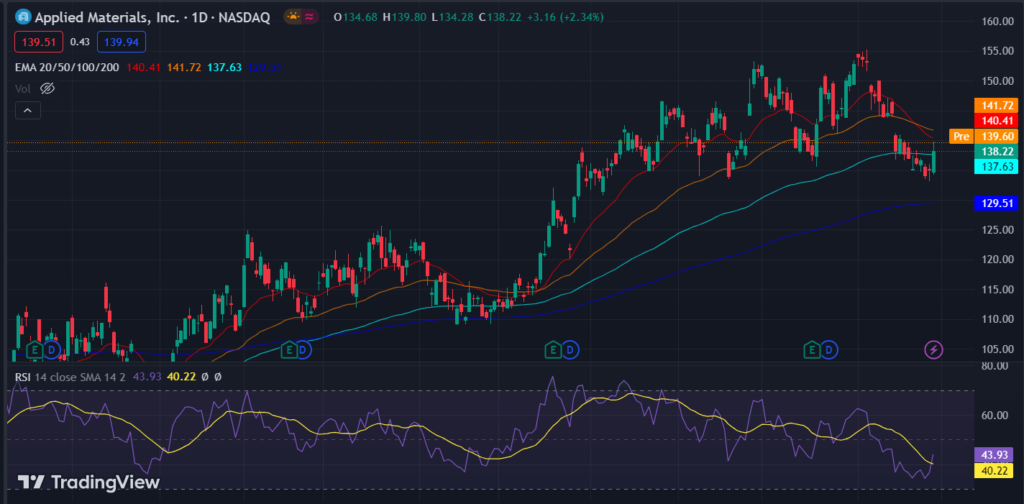Select the RSI indicator legend label
This screenshot has width=1024, height=504.
tap(24, 376)
